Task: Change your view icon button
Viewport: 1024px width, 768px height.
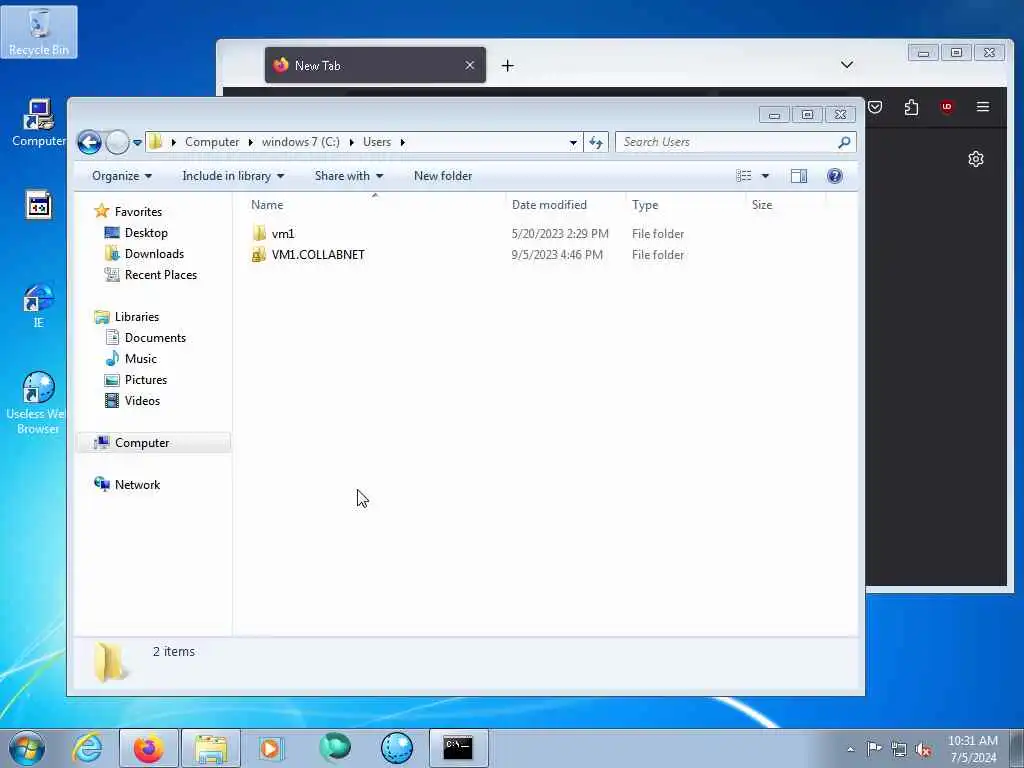Action: click(744, 176)
